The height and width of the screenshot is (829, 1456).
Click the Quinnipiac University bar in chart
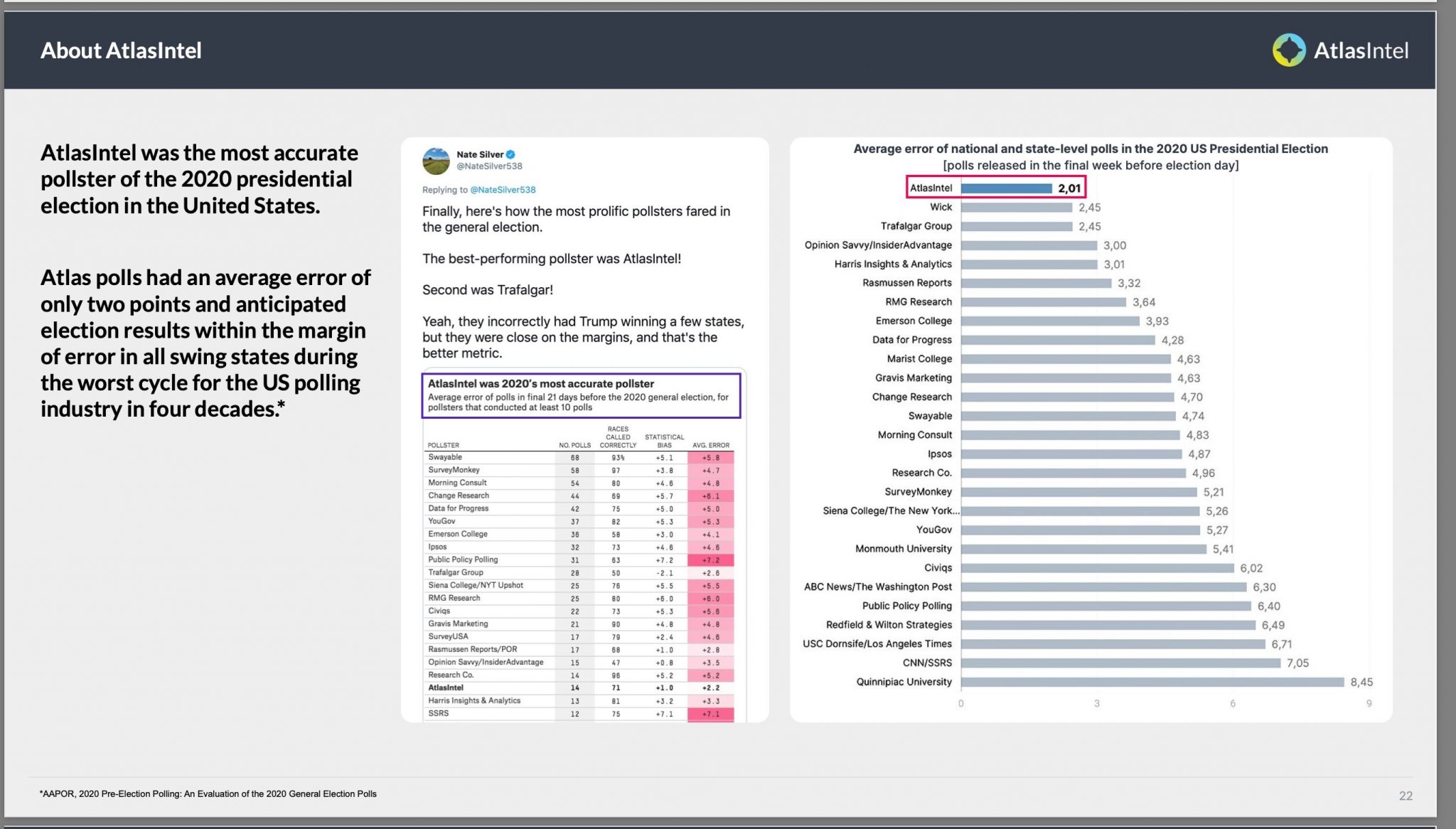click(1152, 682)
